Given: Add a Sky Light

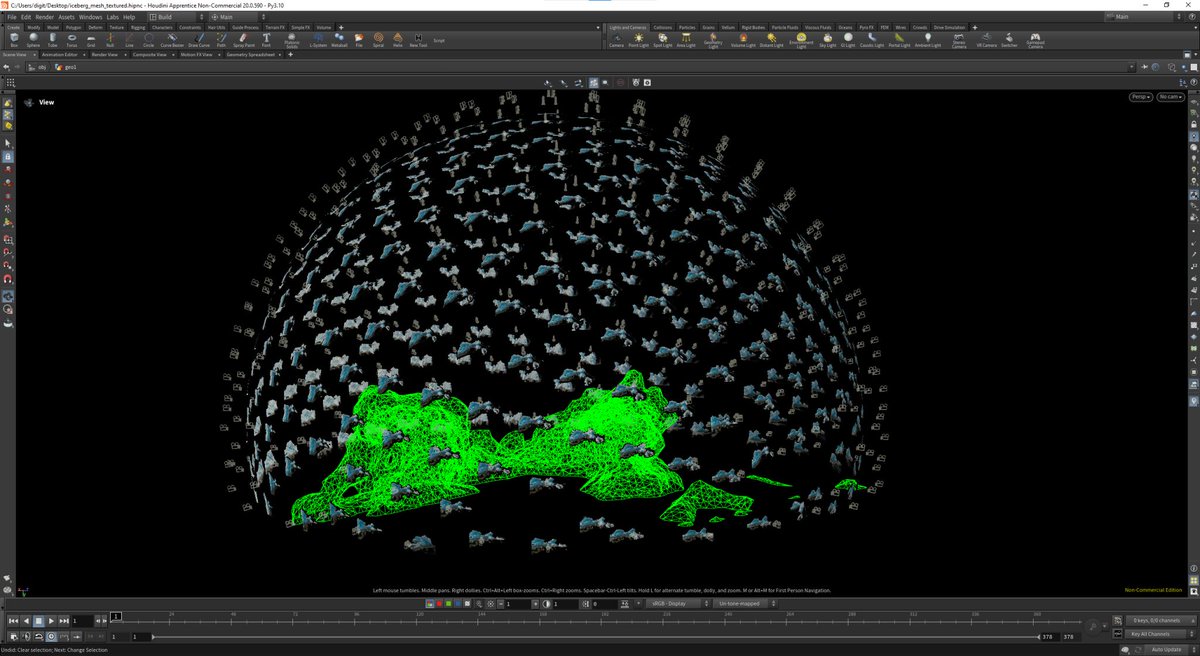Looking at the screenshot, I should [827, 40].
